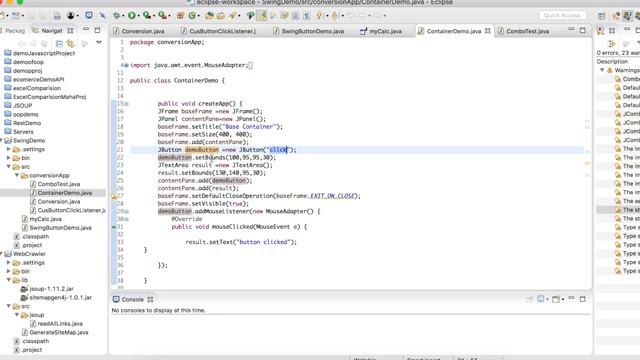Open Navigator view menu dropdown arrow
Screen dimensions: 640x360
click(x=99, y=42)
